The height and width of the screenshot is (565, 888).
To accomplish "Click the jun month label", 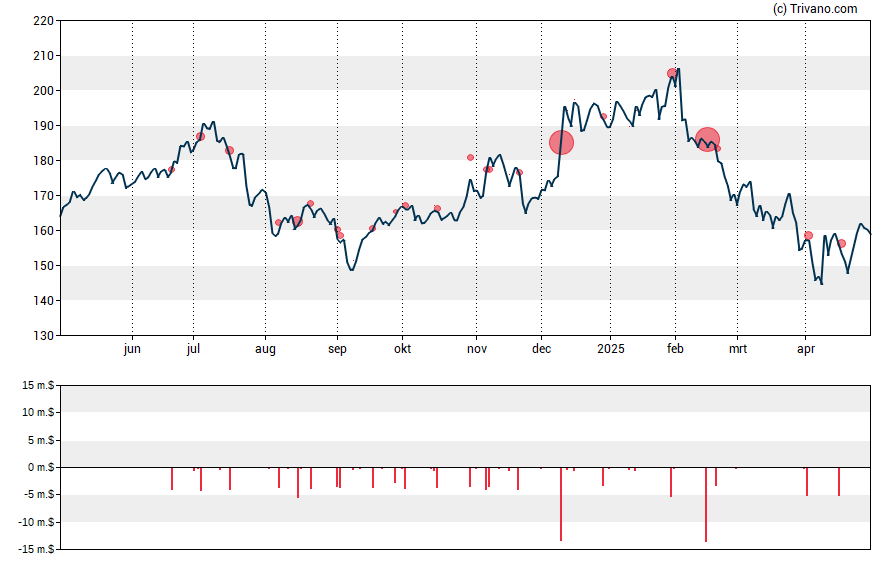I will pyautogui.click(x=132, y=349).
